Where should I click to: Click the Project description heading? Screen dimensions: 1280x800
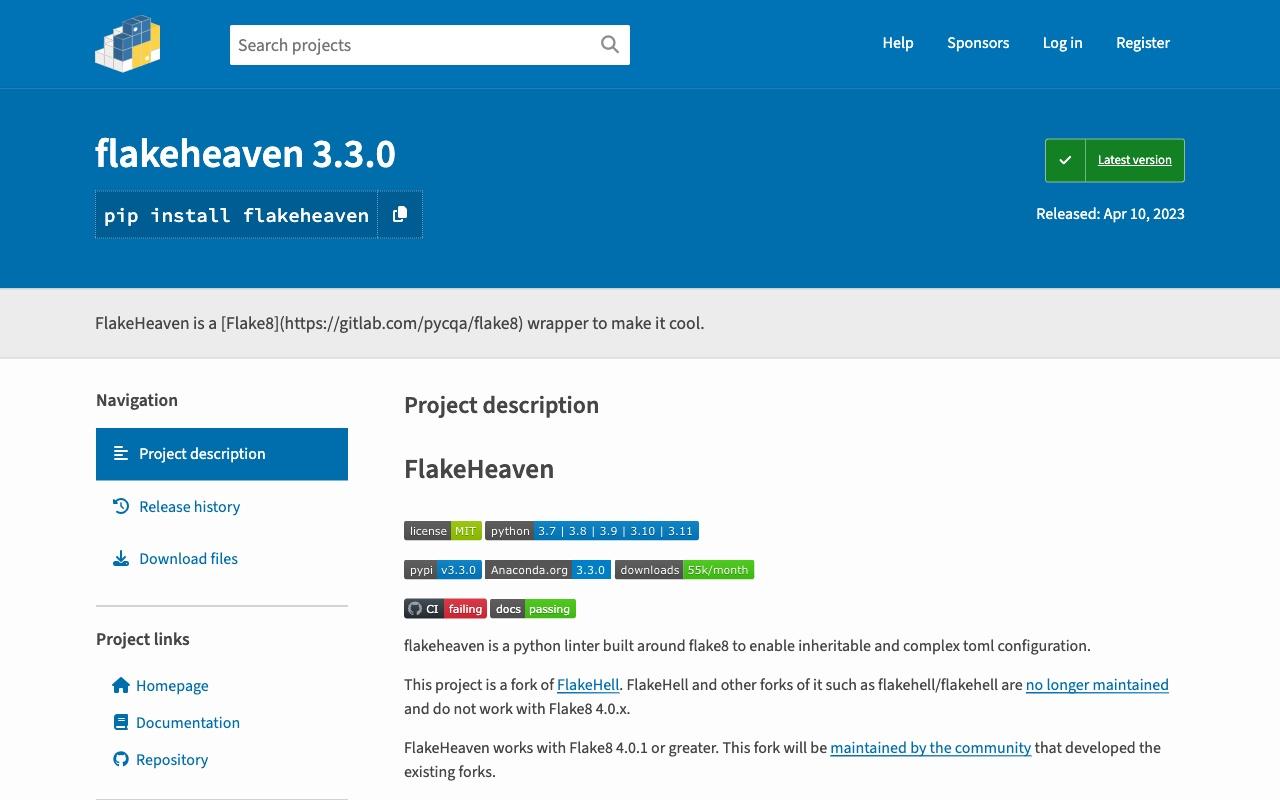pyautogui.click(x=501, y=405)
